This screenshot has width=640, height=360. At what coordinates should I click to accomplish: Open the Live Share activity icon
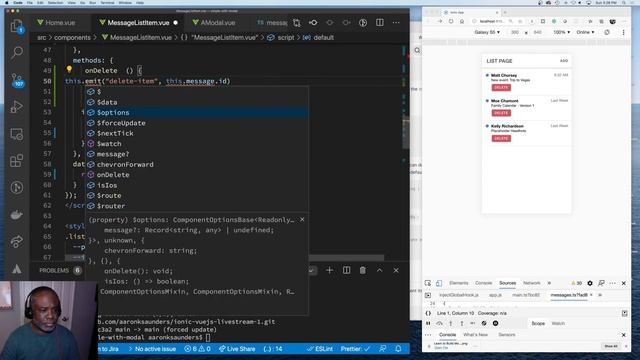click(x=16, y=242)
